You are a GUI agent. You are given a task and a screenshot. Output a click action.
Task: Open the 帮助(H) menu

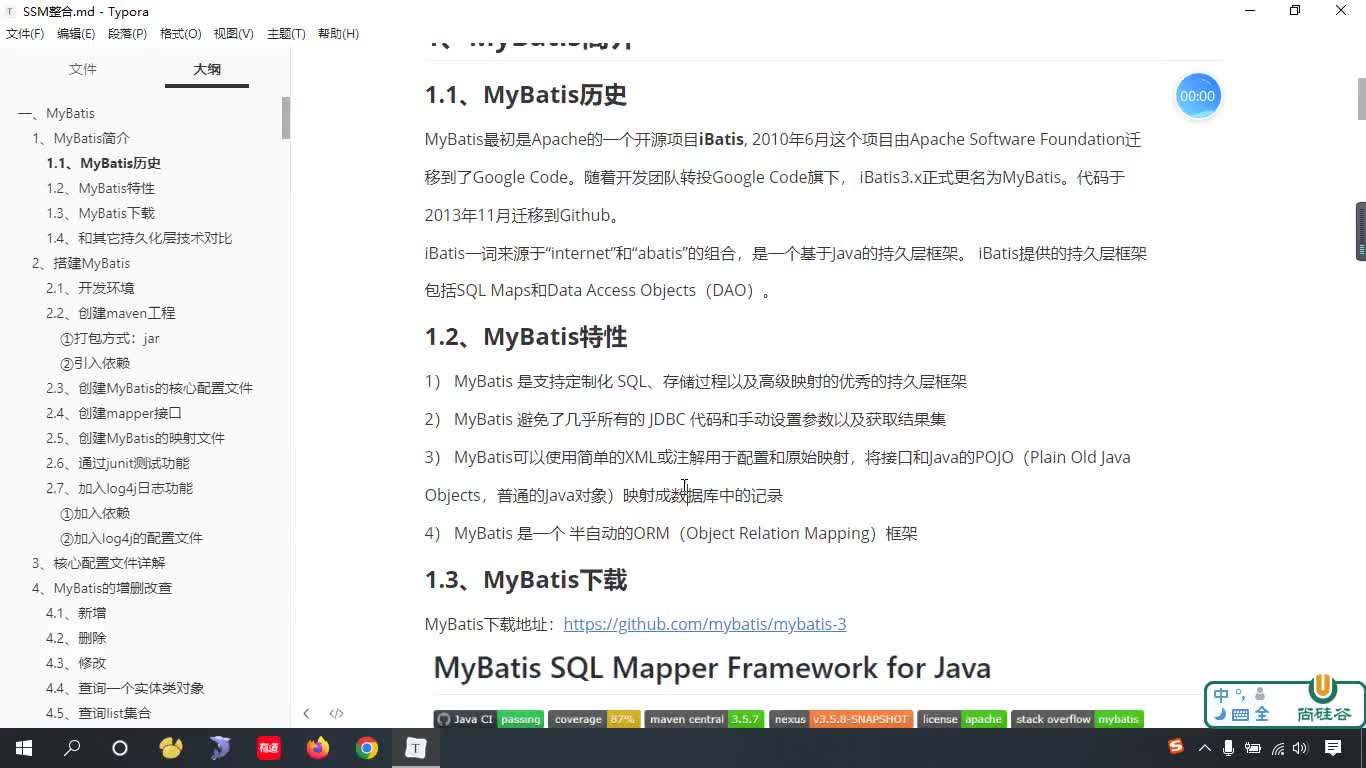pos(338,34)
